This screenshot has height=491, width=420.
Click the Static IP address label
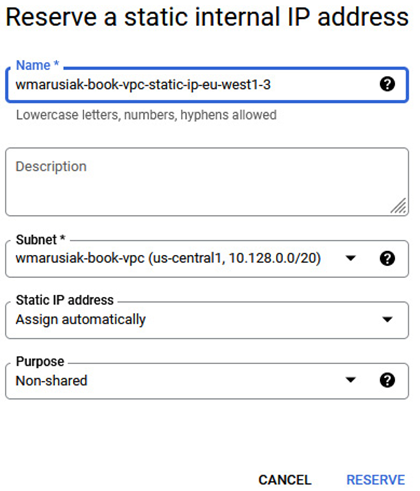pyautogui.click(x=65, y=300)
